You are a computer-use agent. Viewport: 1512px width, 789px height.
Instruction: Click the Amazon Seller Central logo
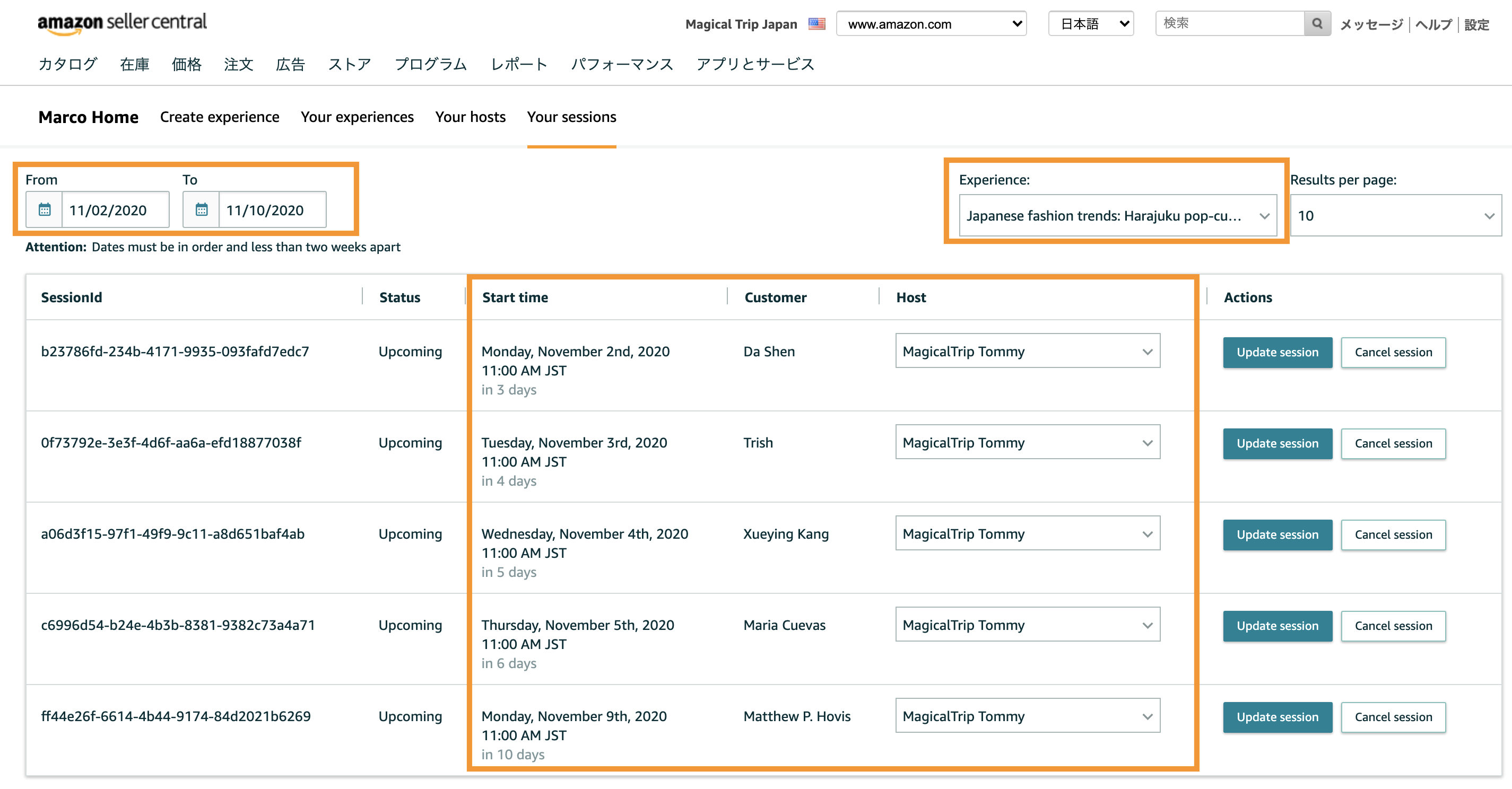point(122,23)
